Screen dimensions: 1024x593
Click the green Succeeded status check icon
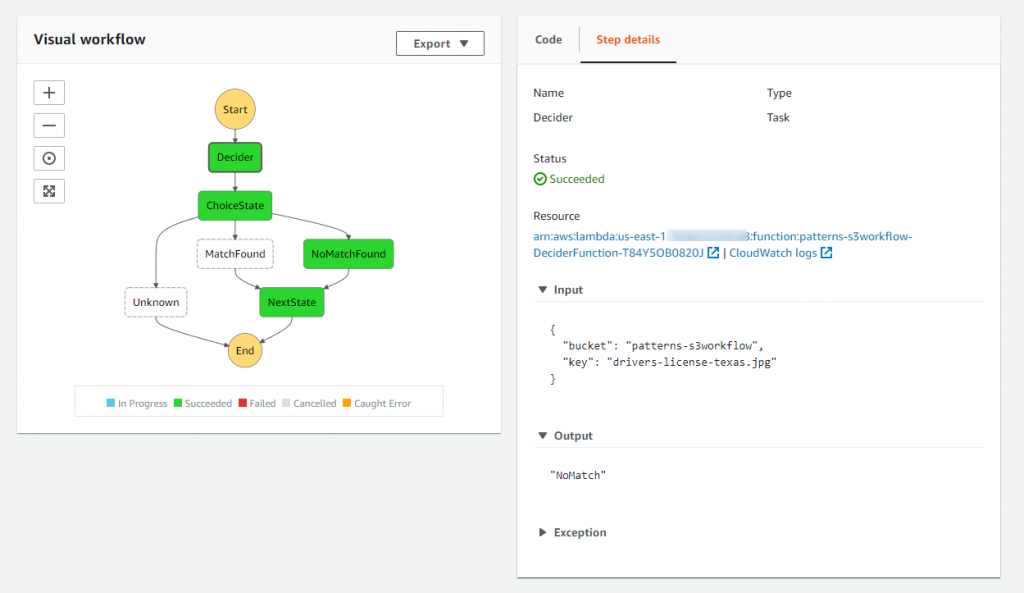(538, 179)
